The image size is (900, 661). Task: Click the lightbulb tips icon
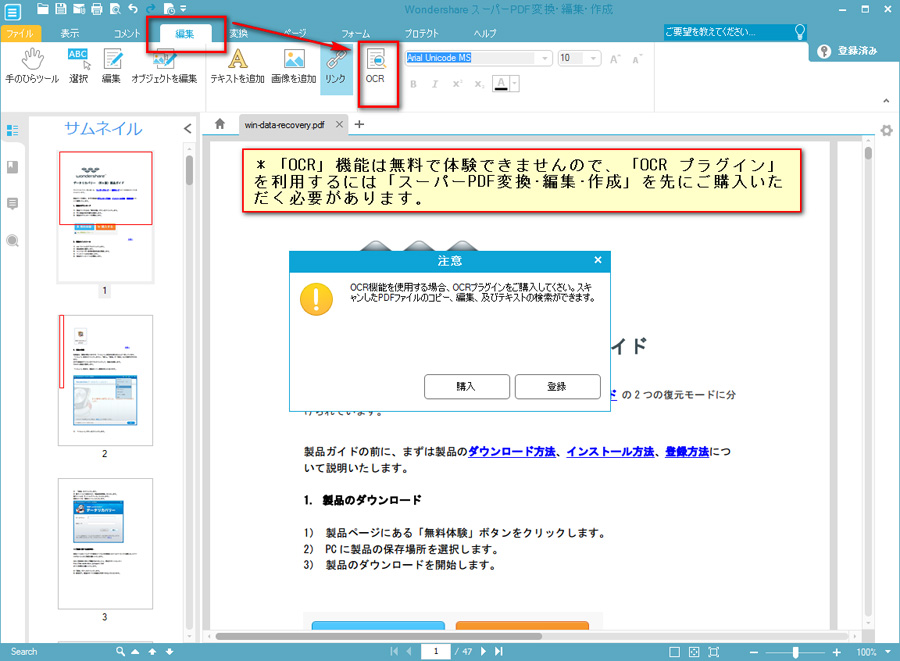pyautogui.click(x=799, y=32)
